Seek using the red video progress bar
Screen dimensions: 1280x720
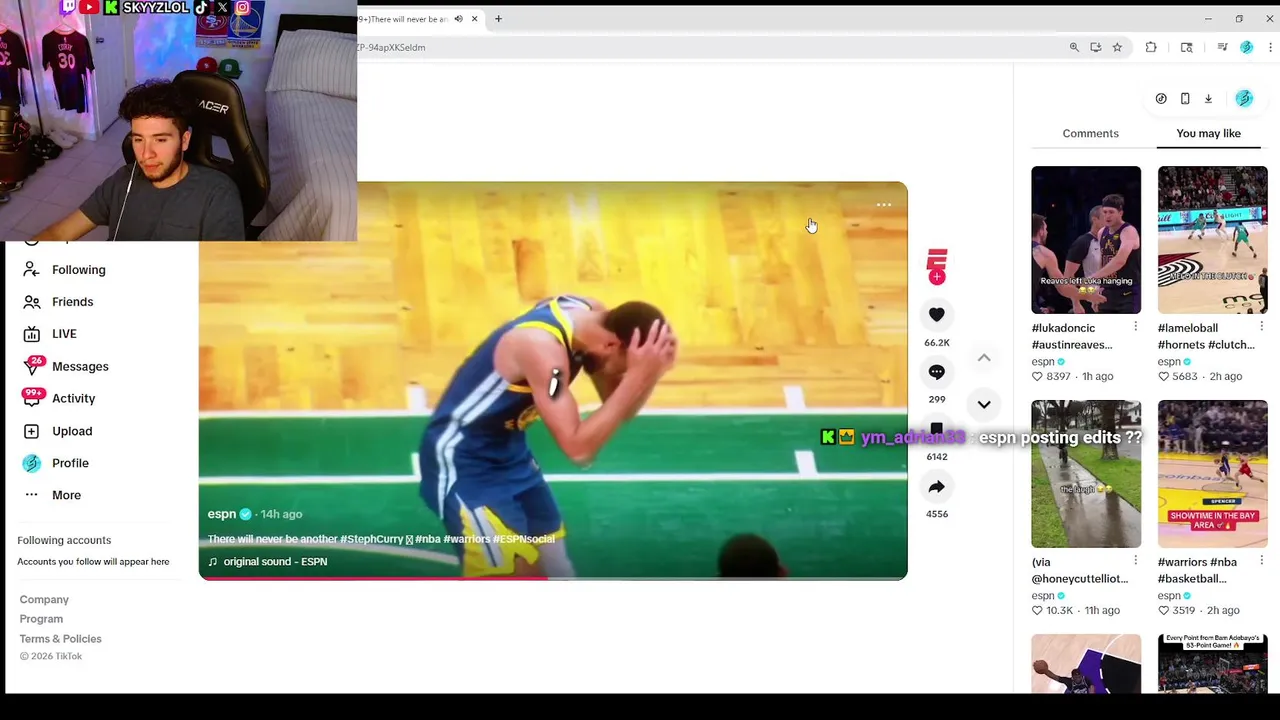[x=553, y=578]
